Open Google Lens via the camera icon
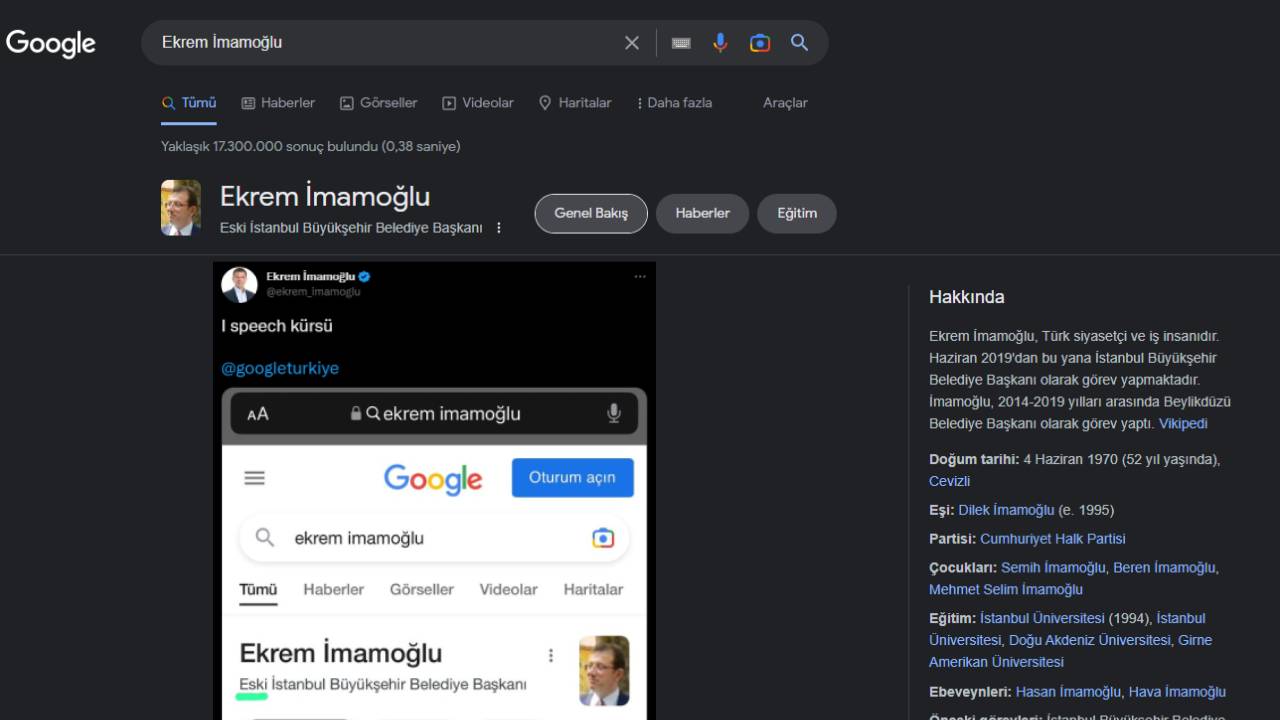This screenshot has height=720, width=1280. pyautogui.click(x=759, y=42)
